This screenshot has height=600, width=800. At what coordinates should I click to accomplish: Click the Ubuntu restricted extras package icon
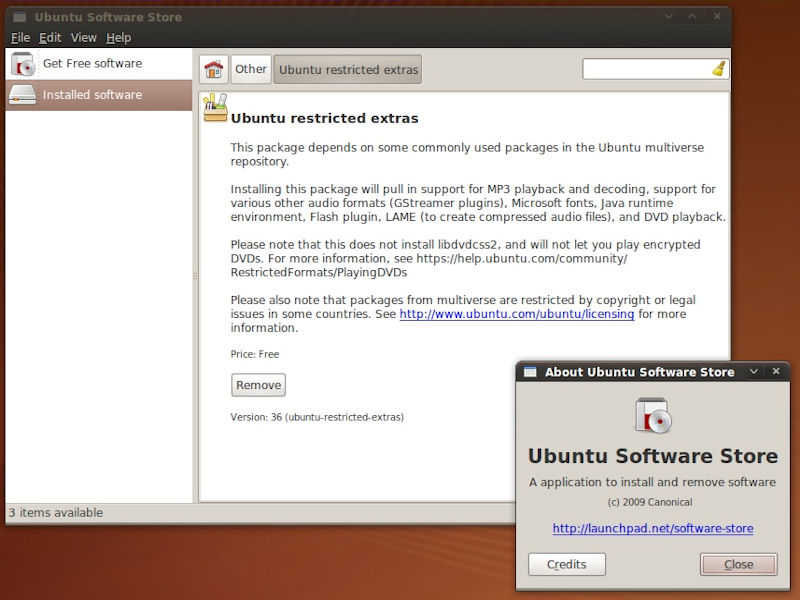(x=216, y=108)
